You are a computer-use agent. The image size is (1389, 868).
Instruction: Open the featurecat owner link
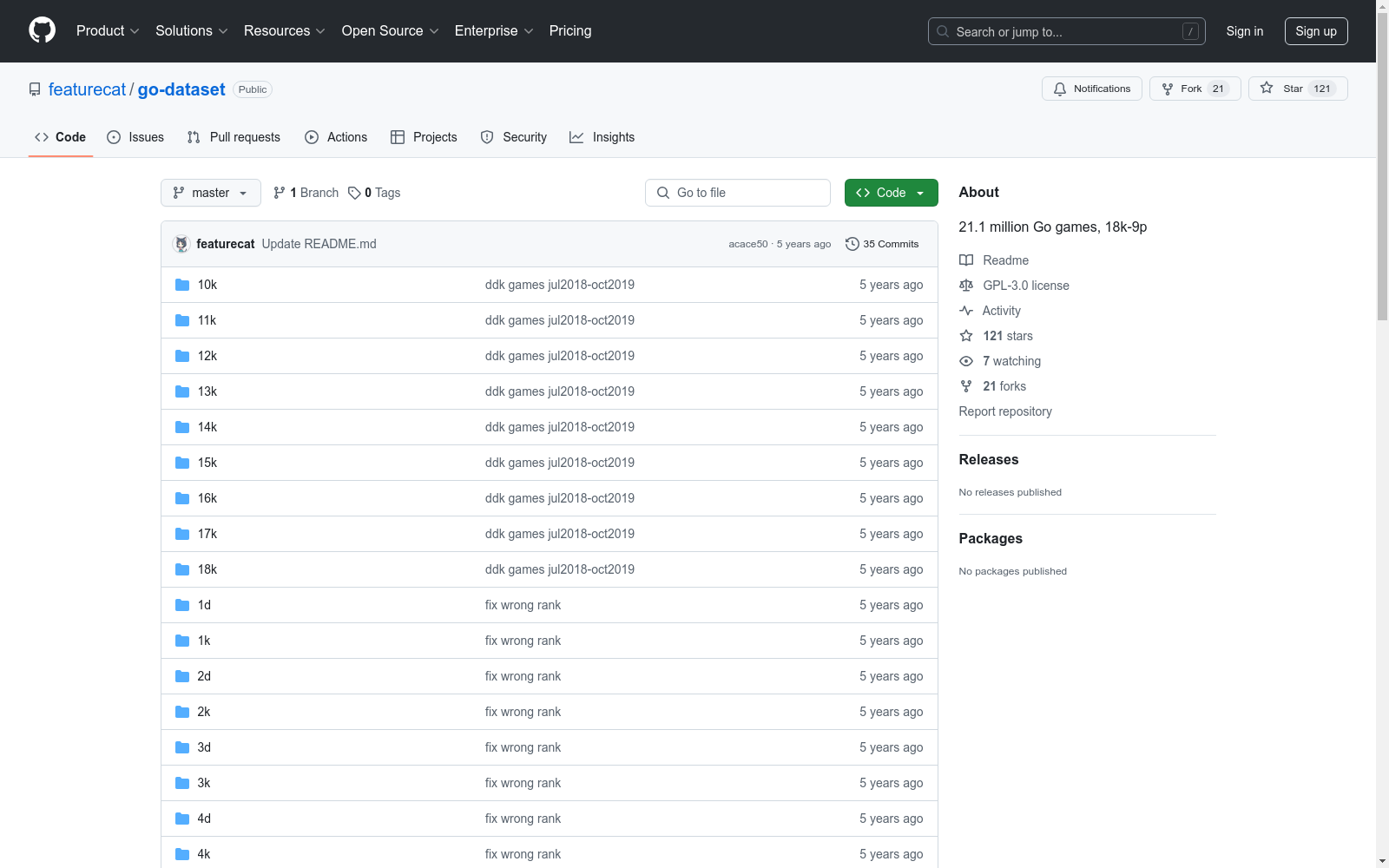[x=87, y=89]
